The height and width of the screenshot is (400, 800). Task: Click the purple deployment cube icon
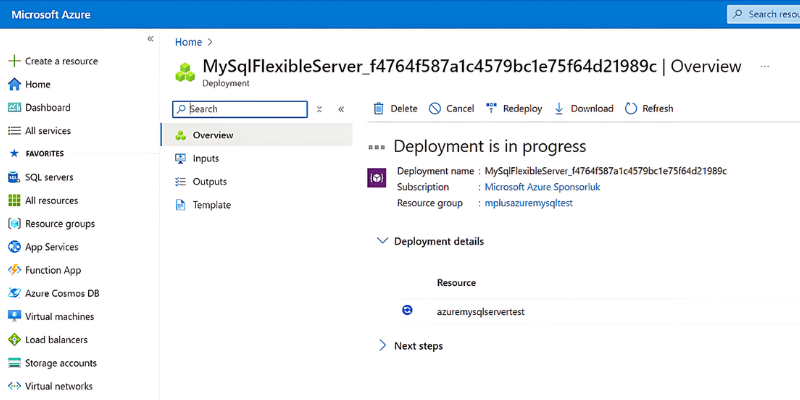pos(377,178)
